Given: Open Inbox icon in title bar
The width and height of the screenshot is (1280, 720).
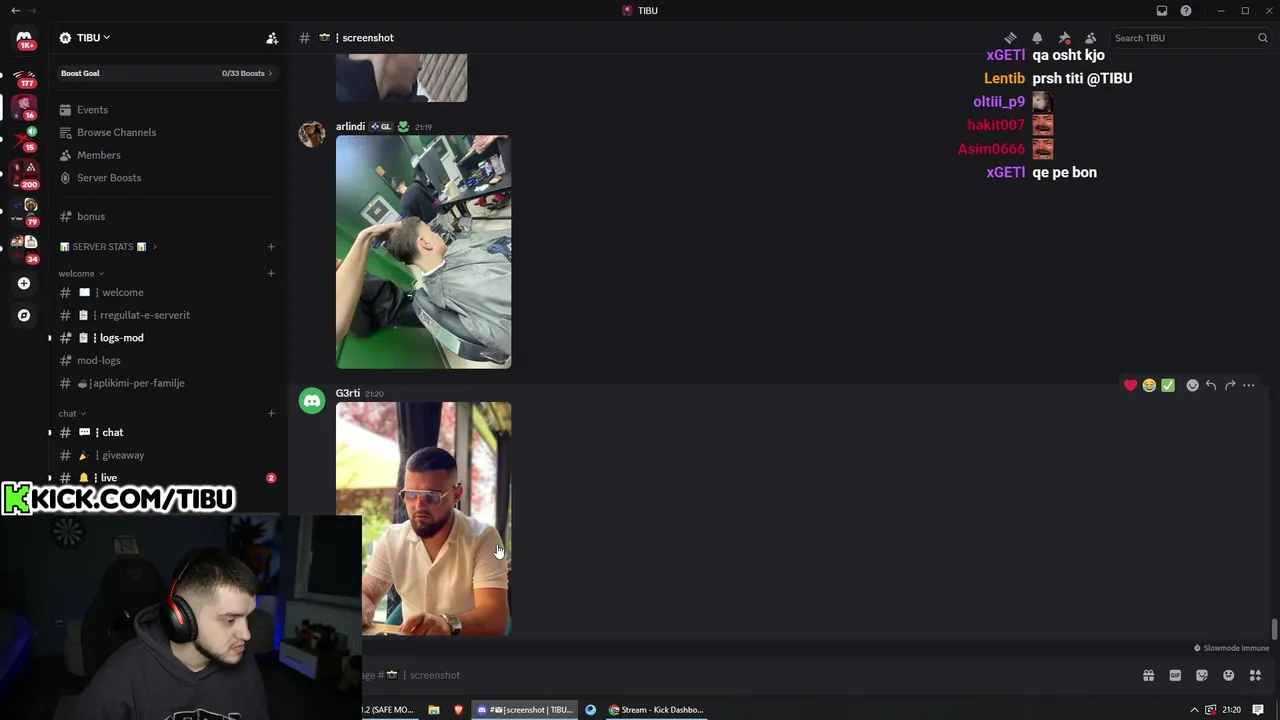Looking at the screenshot, I should (x=1162, y=10).
